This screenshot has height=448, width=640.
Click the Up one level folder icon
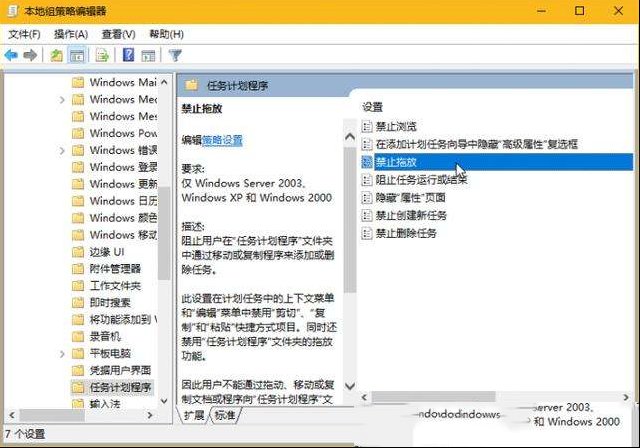click(x=56, y=55)
